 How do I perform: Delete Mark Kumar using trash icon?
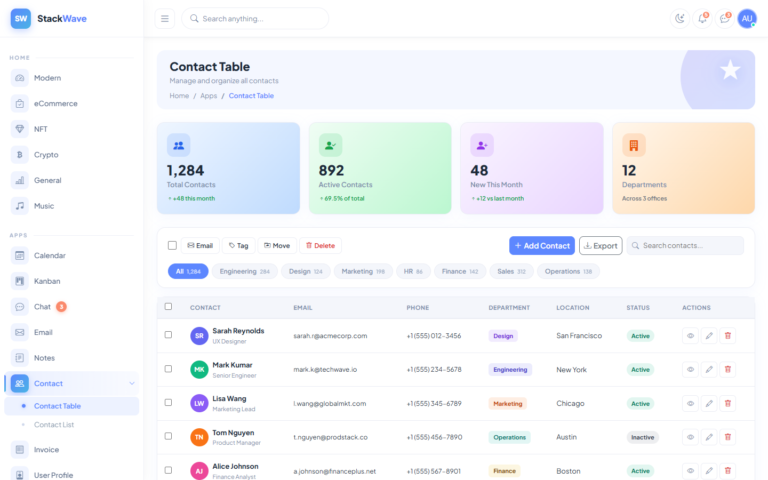pos(728,370)
